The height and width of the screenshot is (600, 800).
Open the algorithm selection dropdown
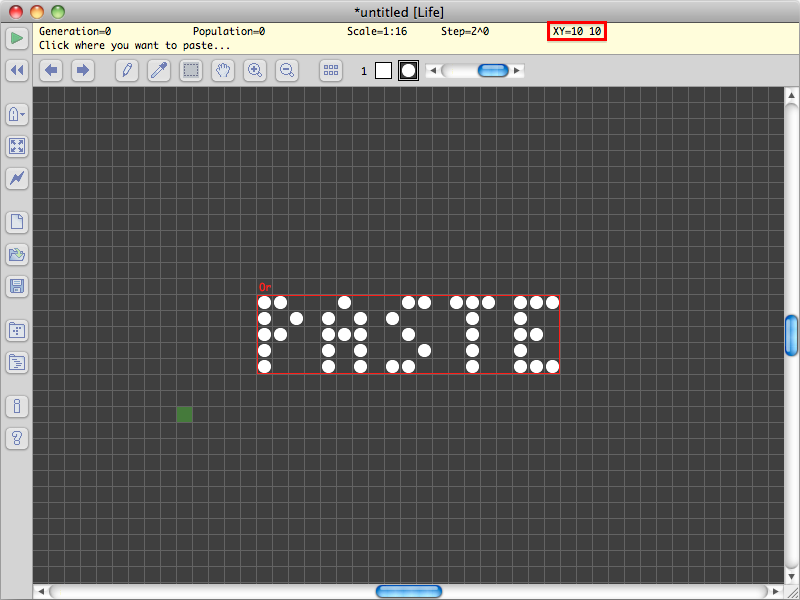pyautogui.click(x=17, y=114)
